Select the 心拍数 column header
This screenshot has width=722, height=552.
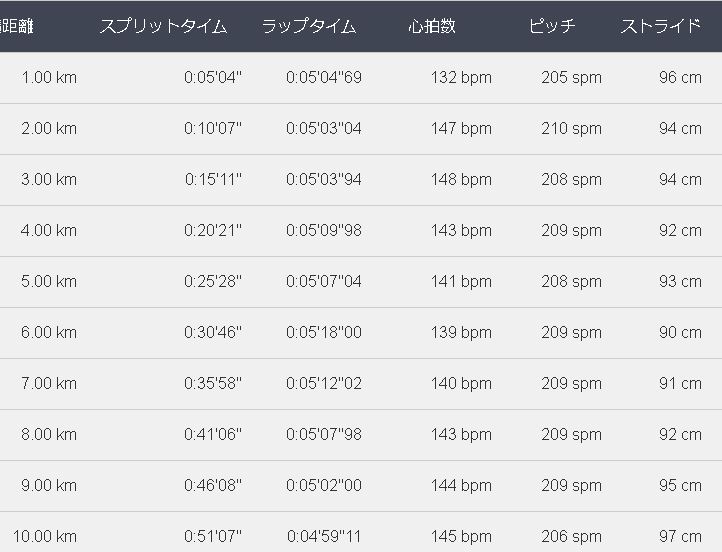tap(432, 26)
